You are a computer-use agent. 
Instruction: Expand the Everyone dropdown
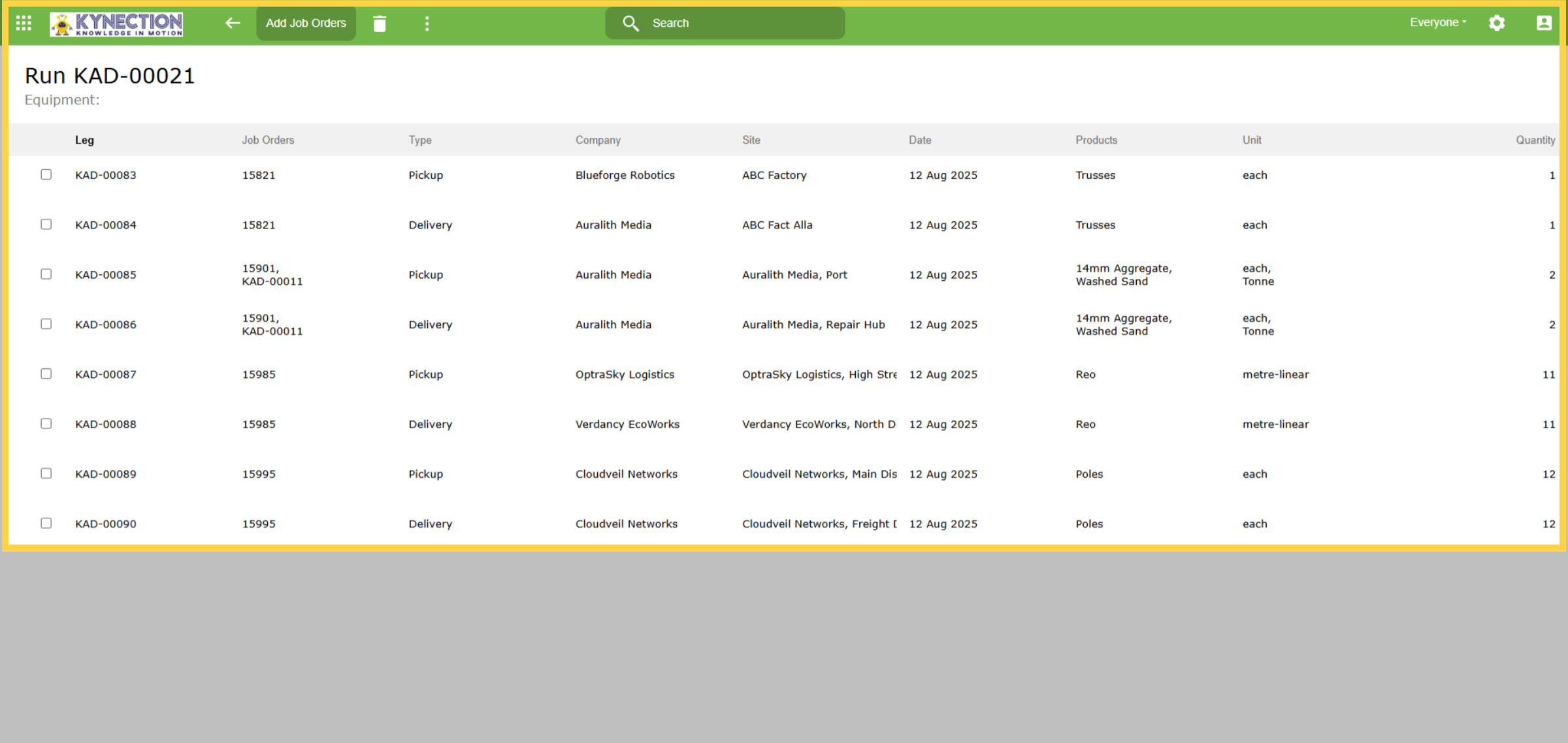[1438, 22]
